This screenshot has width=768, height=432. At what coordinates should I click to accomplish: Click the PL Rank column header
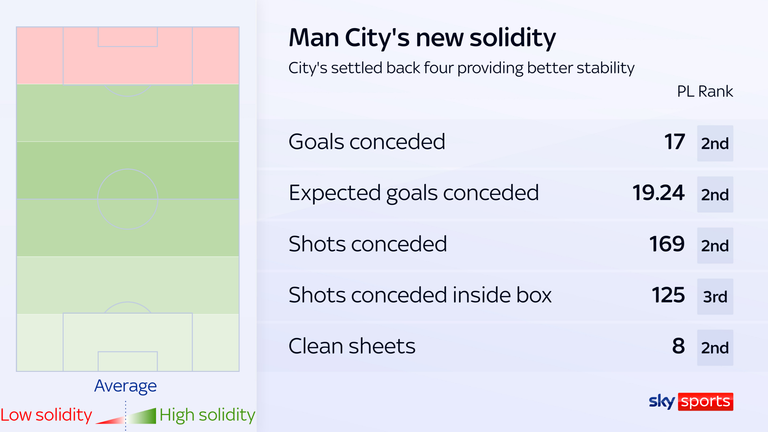[705, 92]
